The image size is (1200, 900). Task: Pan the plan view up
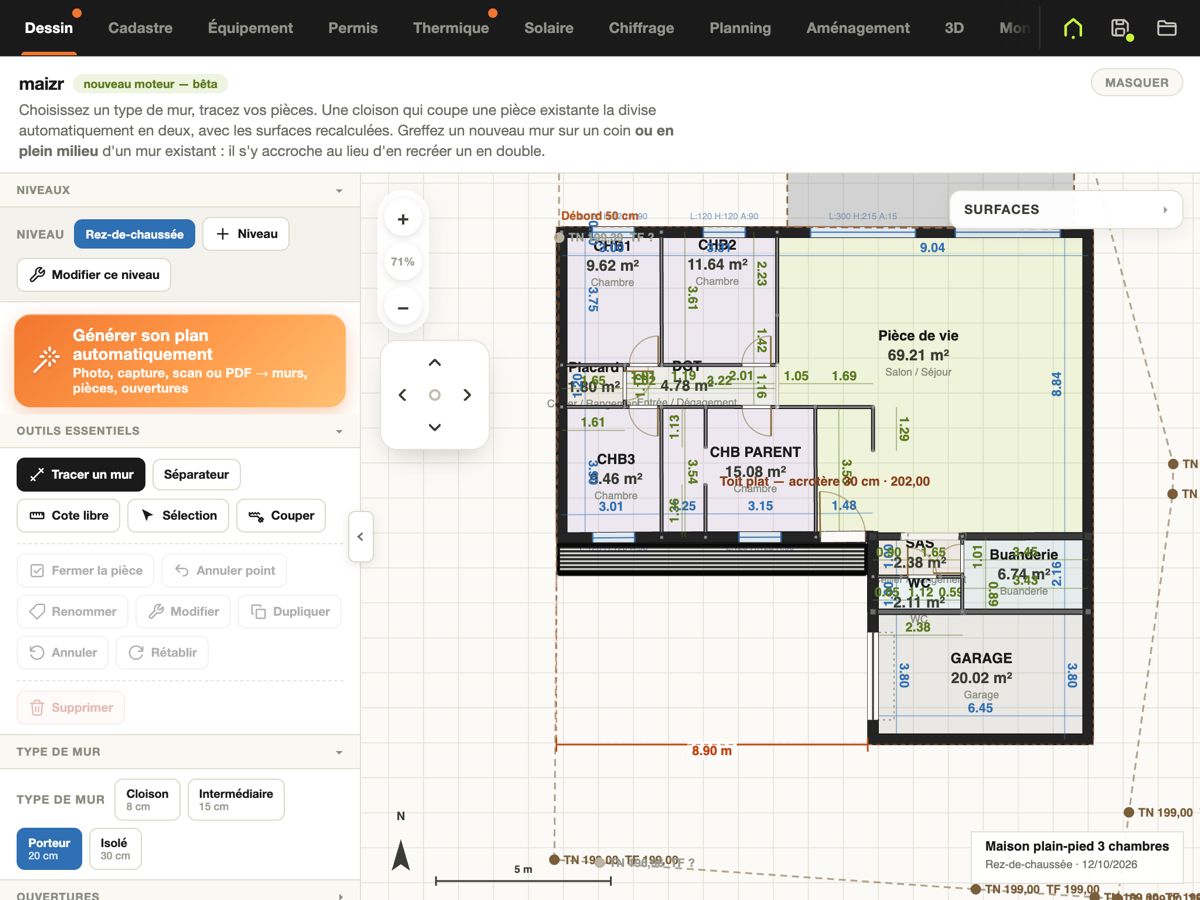coord(435,363)
